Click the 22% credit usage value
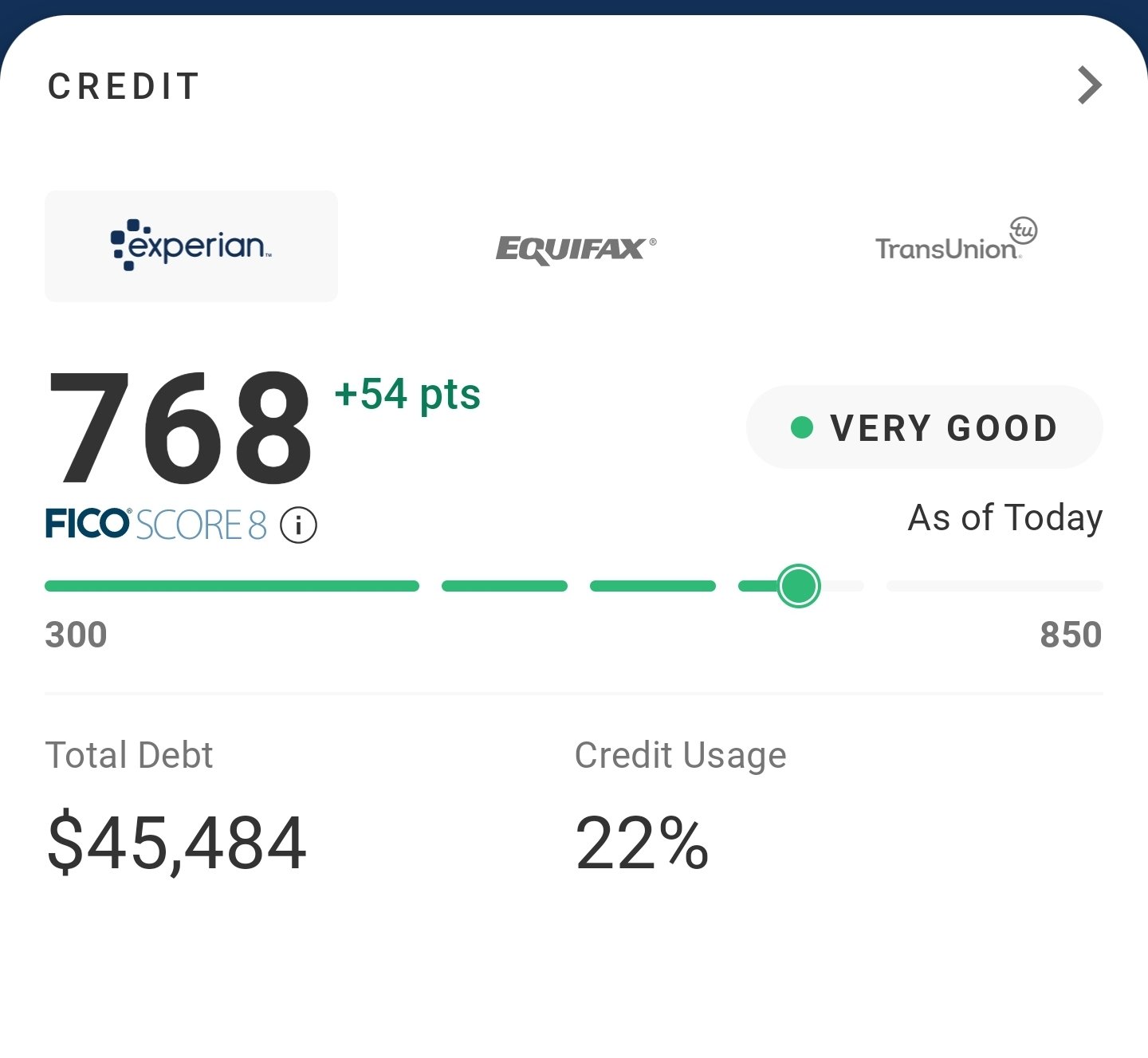This screenshot has width=1148, height=1058. pyautogui.click(x=642, y=843)
